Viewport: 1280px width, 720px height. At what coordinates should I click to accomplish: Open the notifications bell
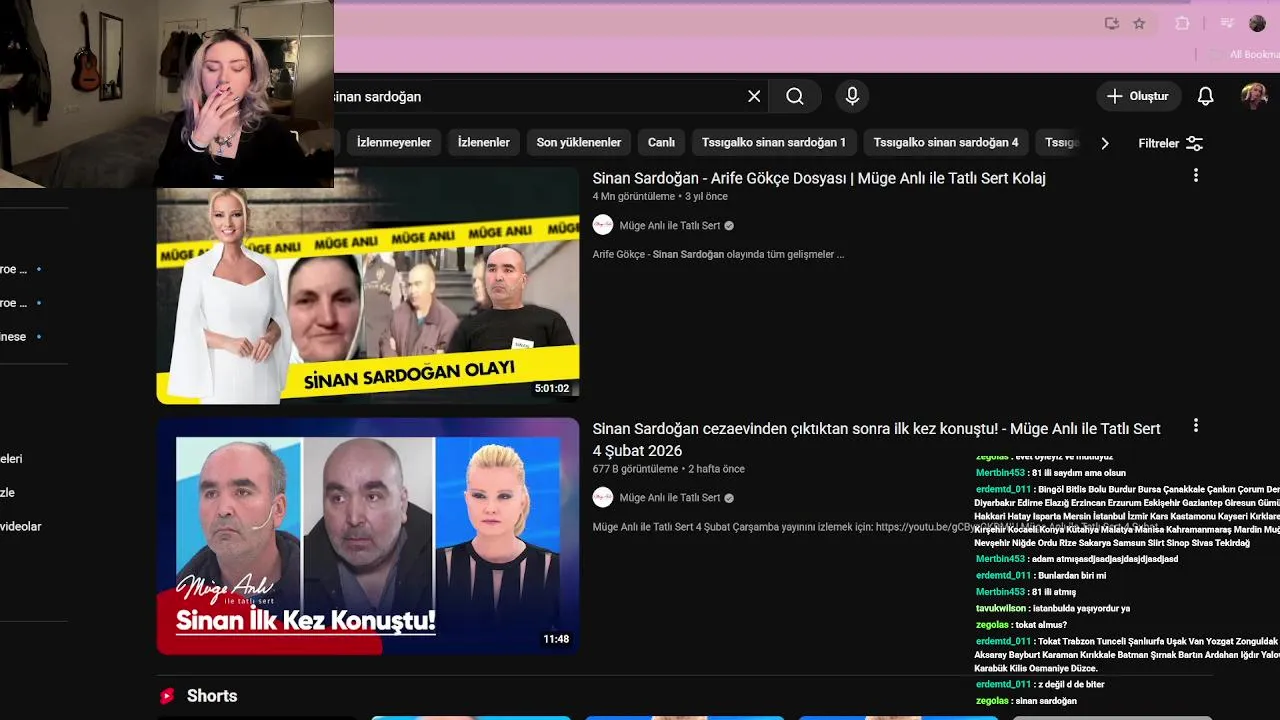click(x=1206, y=96)
